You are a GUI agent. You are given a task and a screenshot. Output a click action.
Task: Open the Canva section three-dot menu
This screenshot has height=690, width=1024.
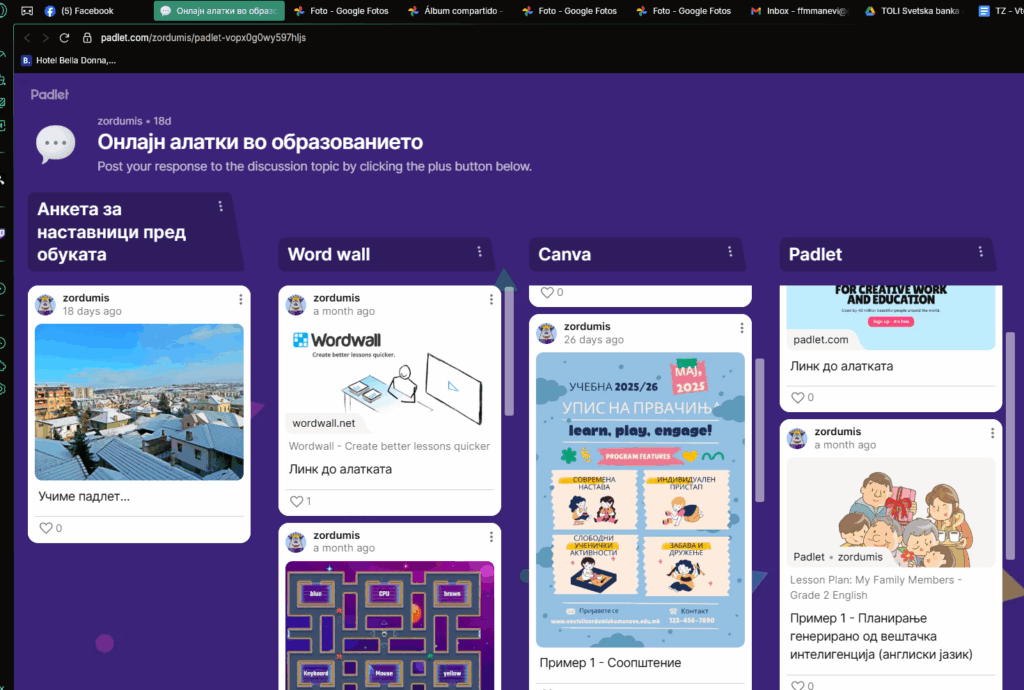730,251
